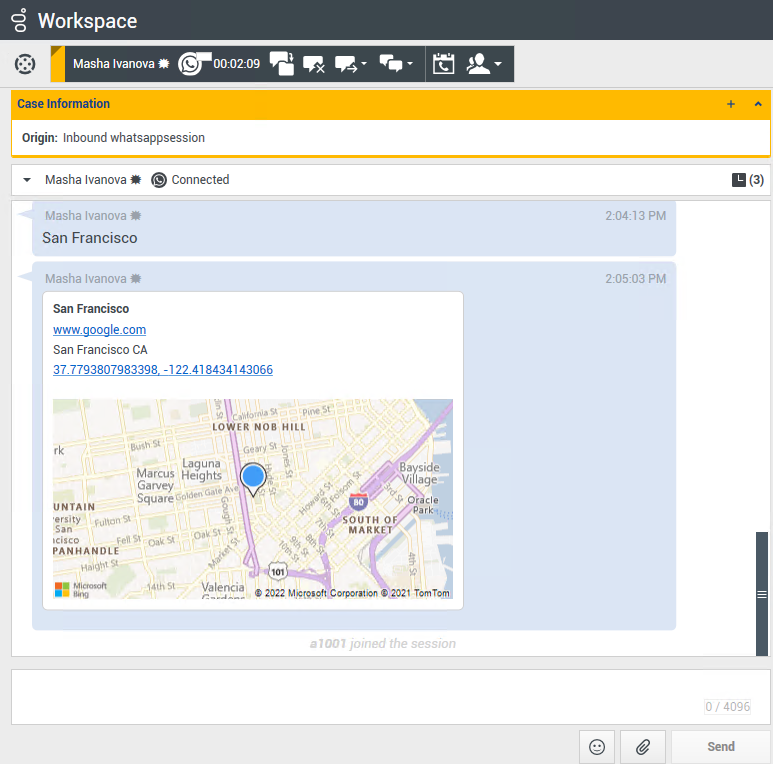This screenshot has height=764, width=773.
Task: Attach a file with paperclip icon
Action: tap(643, 746)
